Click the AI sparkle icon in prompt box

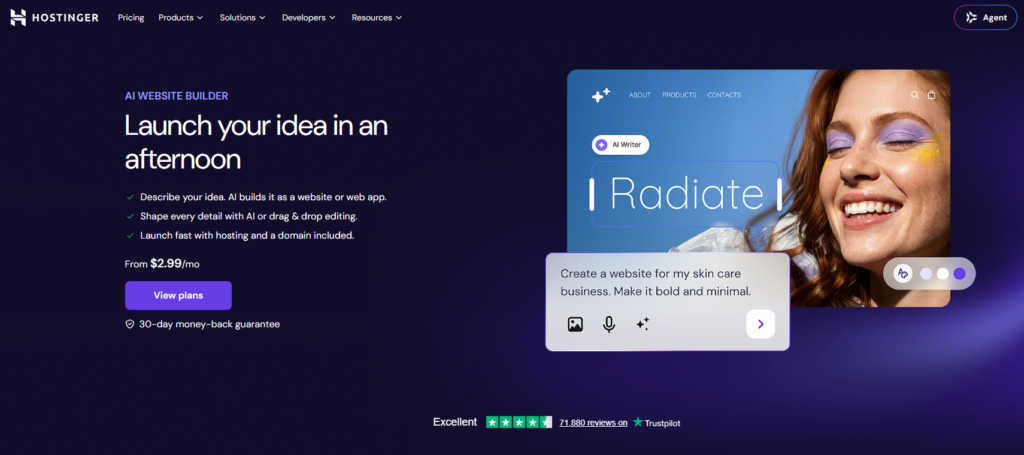(x=643, y=324)
